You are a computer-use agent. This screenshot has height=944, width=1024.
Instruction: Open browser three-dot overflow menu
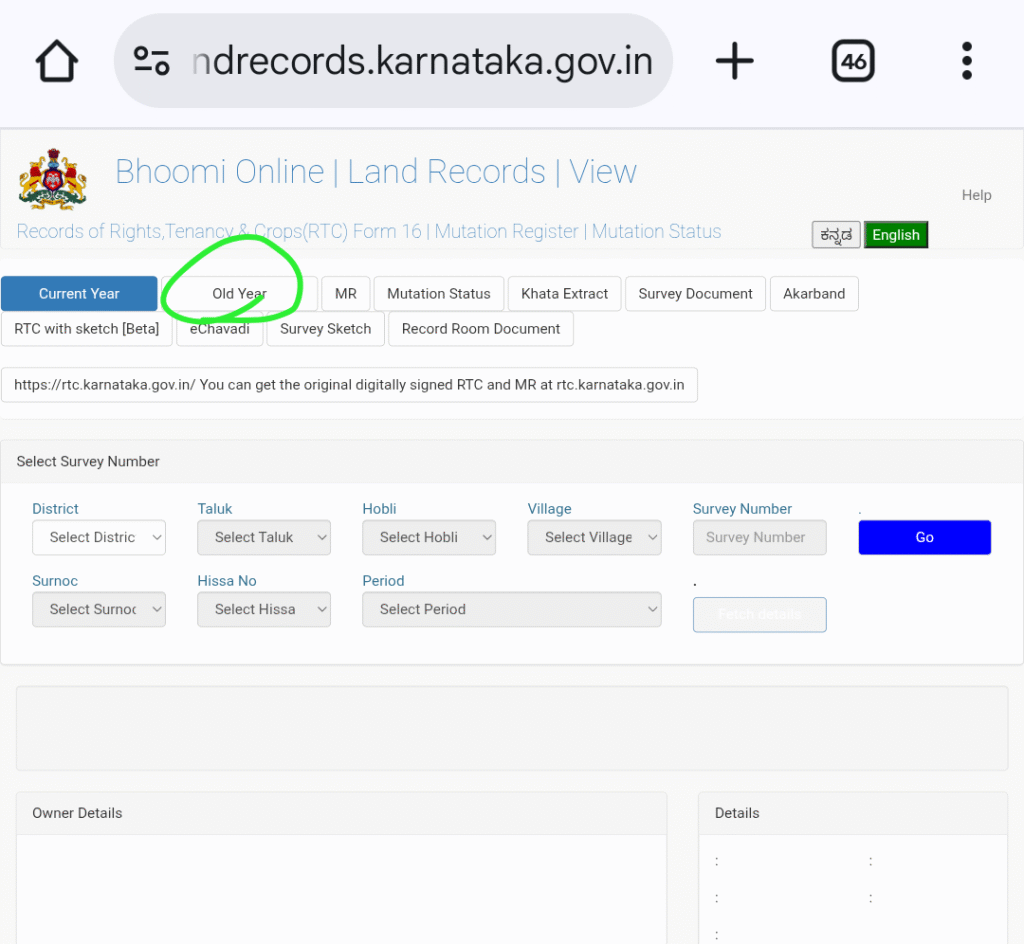tap(966, 62)
